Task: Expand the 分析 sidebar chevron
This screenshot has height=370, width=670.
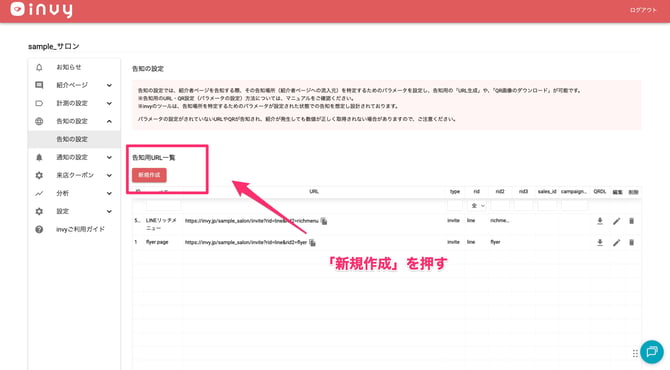Action: pos(109,194)
